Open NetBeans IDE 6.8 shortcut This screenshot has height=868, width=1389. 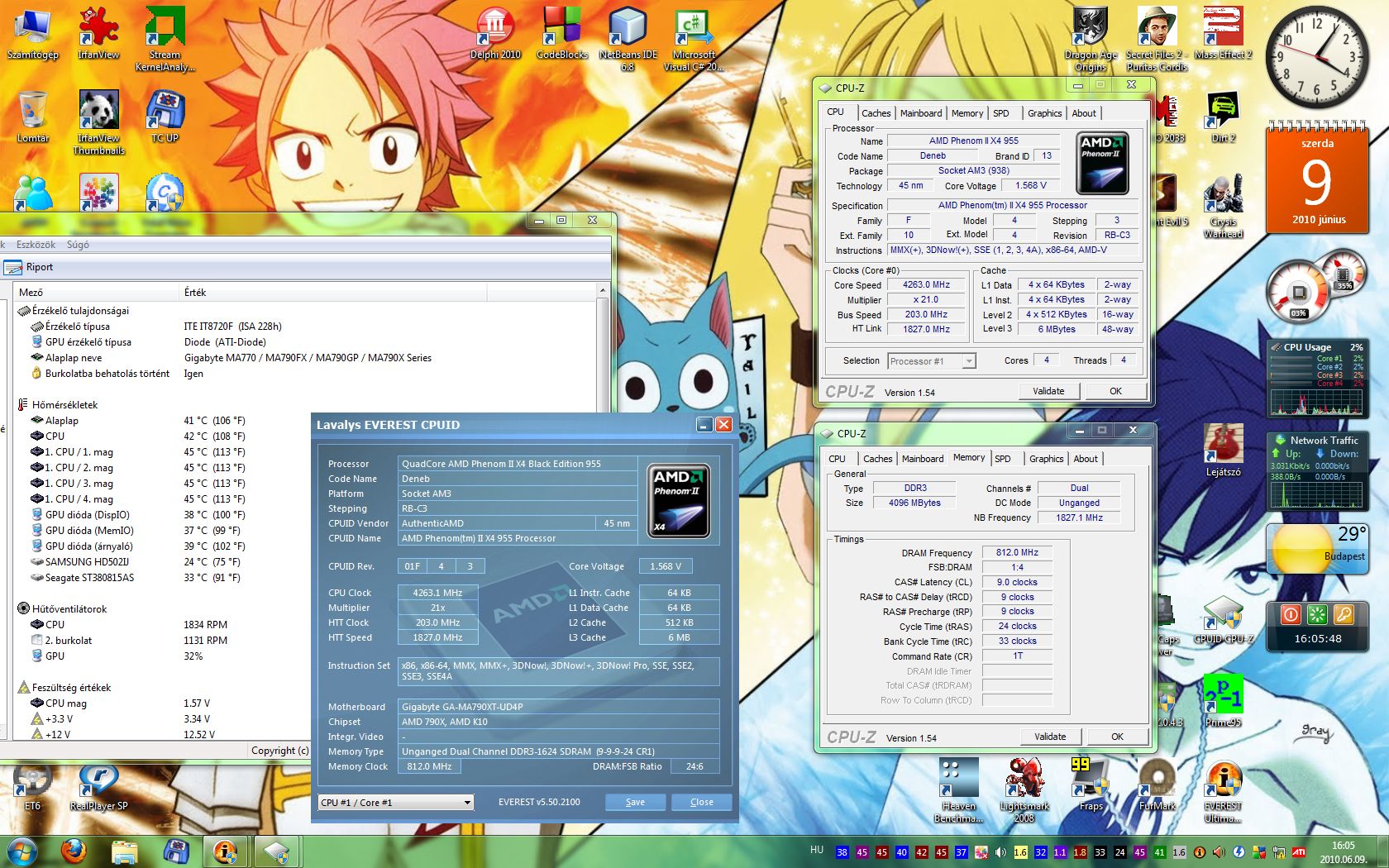(628, 38)
